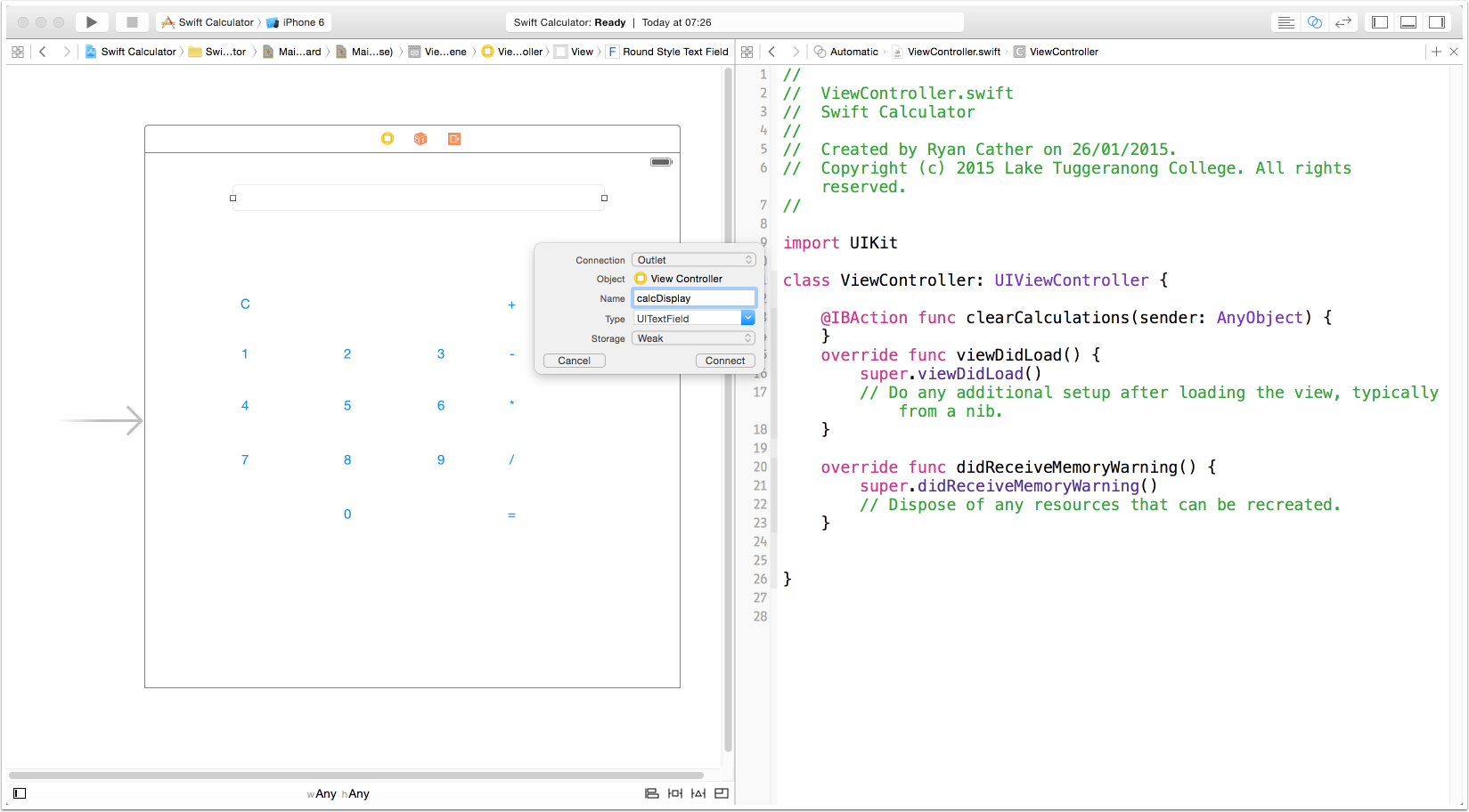The image size is (1469, 812).
Task: Click Exit icon in scene dock
Action: [454, 139]
